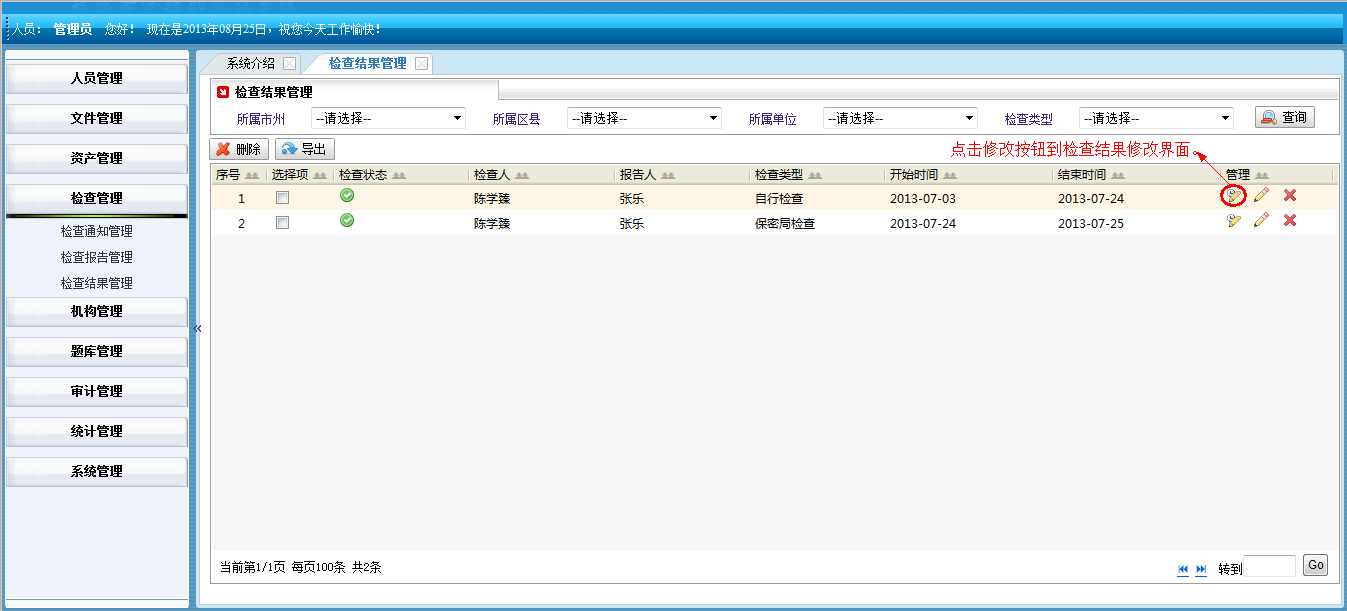Open result modification for row 1 clock-pencil icon
This screenshot has width=1347, height=611.
click(x=1235, y=196)
